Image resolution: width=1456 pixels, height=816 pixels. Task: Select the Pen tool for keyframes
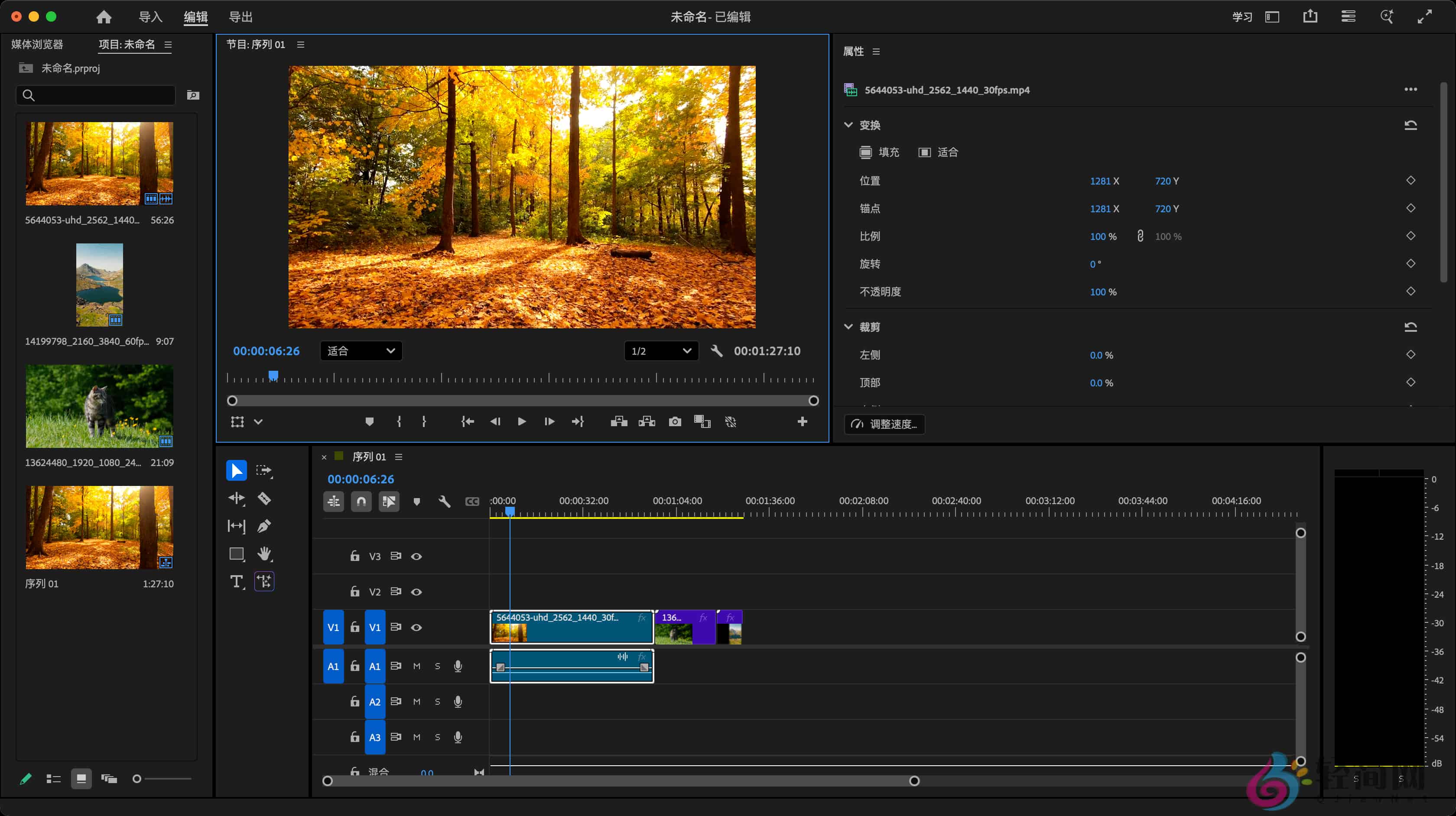[x=264, y=526]
